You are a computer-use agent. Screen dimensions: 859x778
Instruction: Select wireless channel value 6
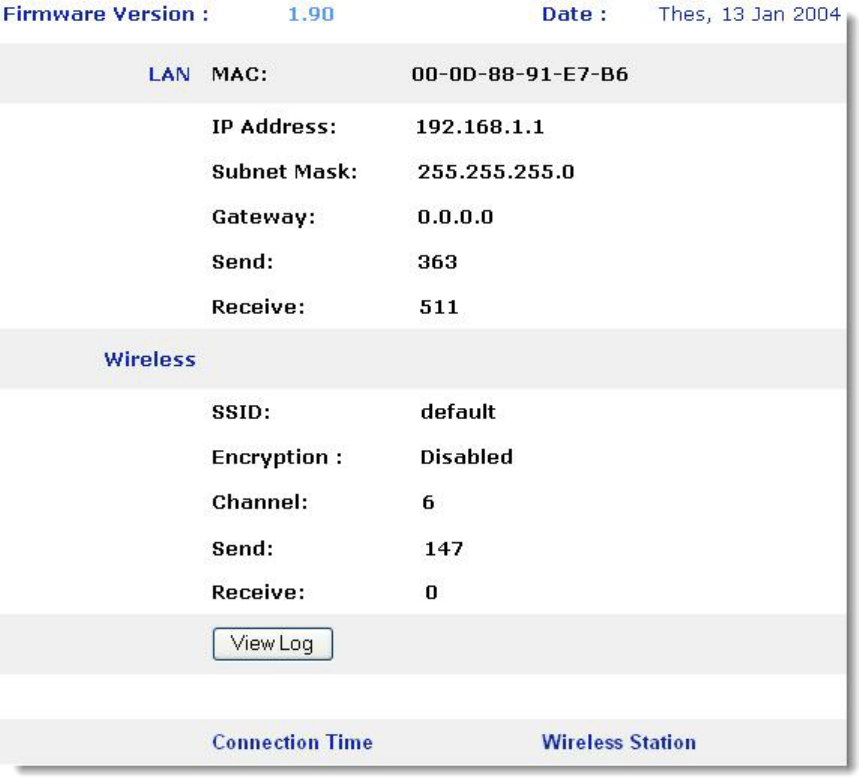(428, 502)
